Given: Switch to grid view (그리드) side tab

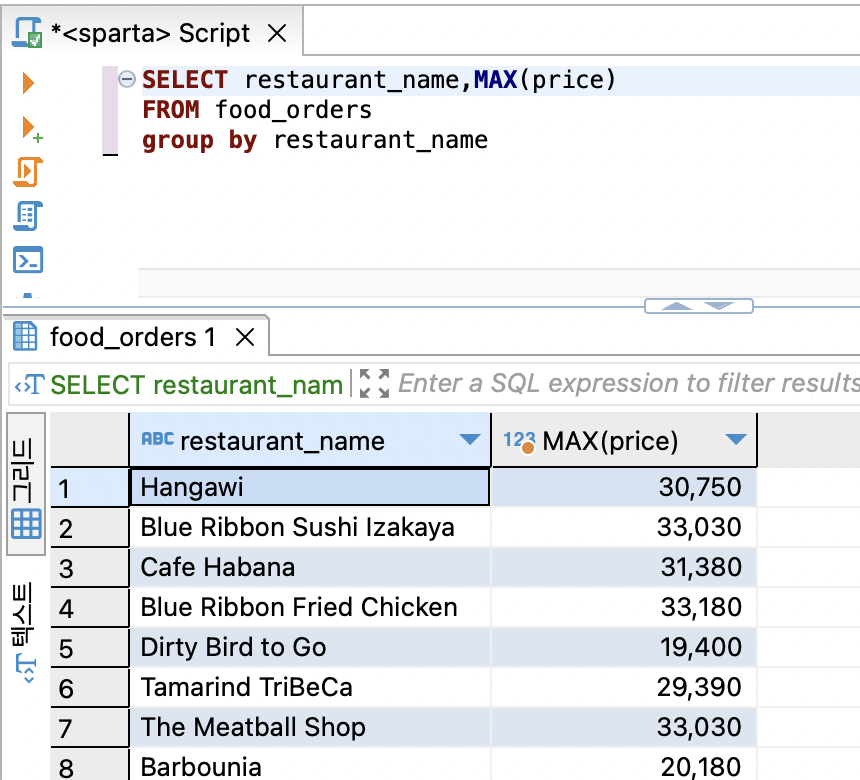Looking at the screenshot, I should pos(26,484).
